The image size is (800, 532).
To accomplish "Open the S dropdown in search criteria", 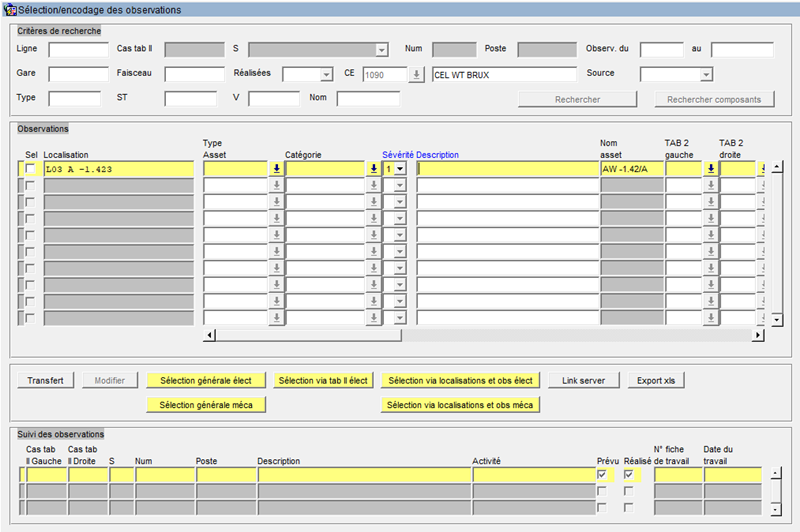I will click(382, 50).
